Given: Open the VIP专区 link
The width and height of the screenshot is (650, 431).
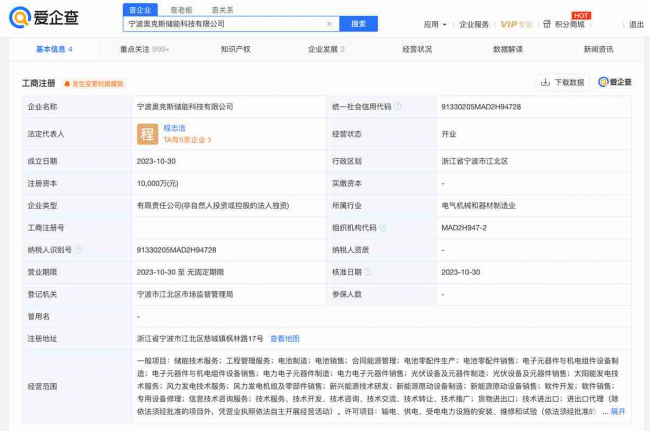Looking at the screenshot, I should [517, 24].
